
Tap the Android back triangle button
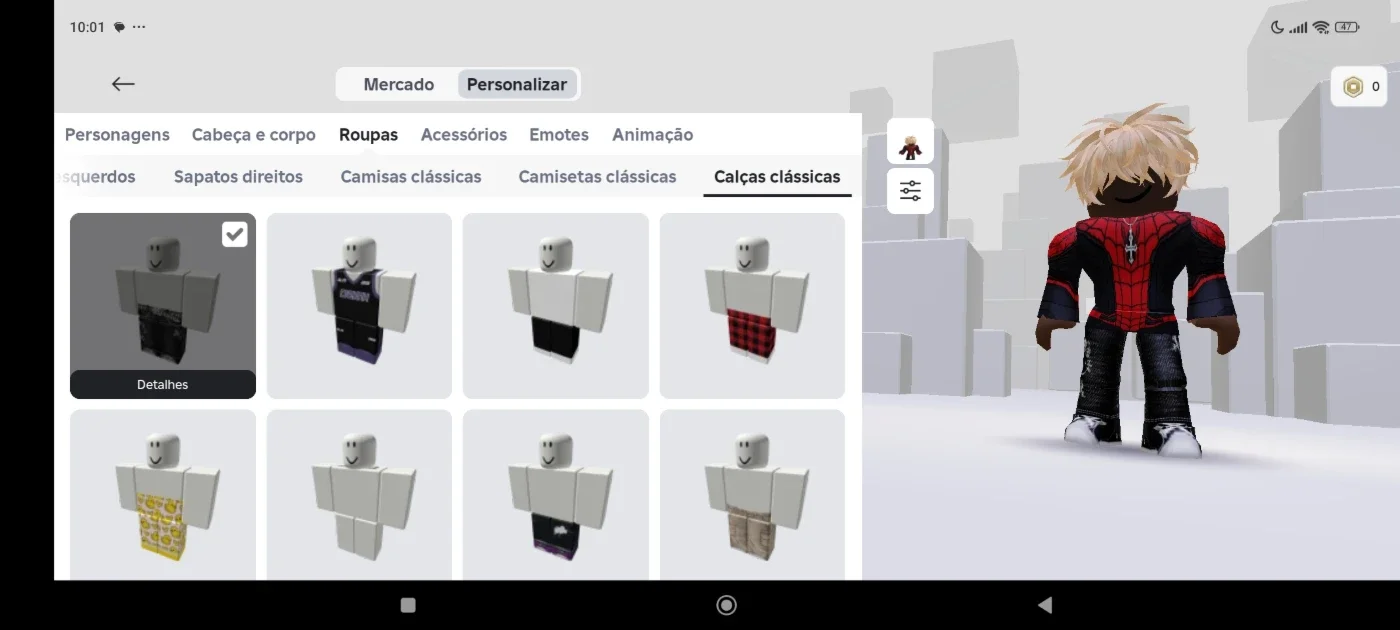[x=1045, y=605]
